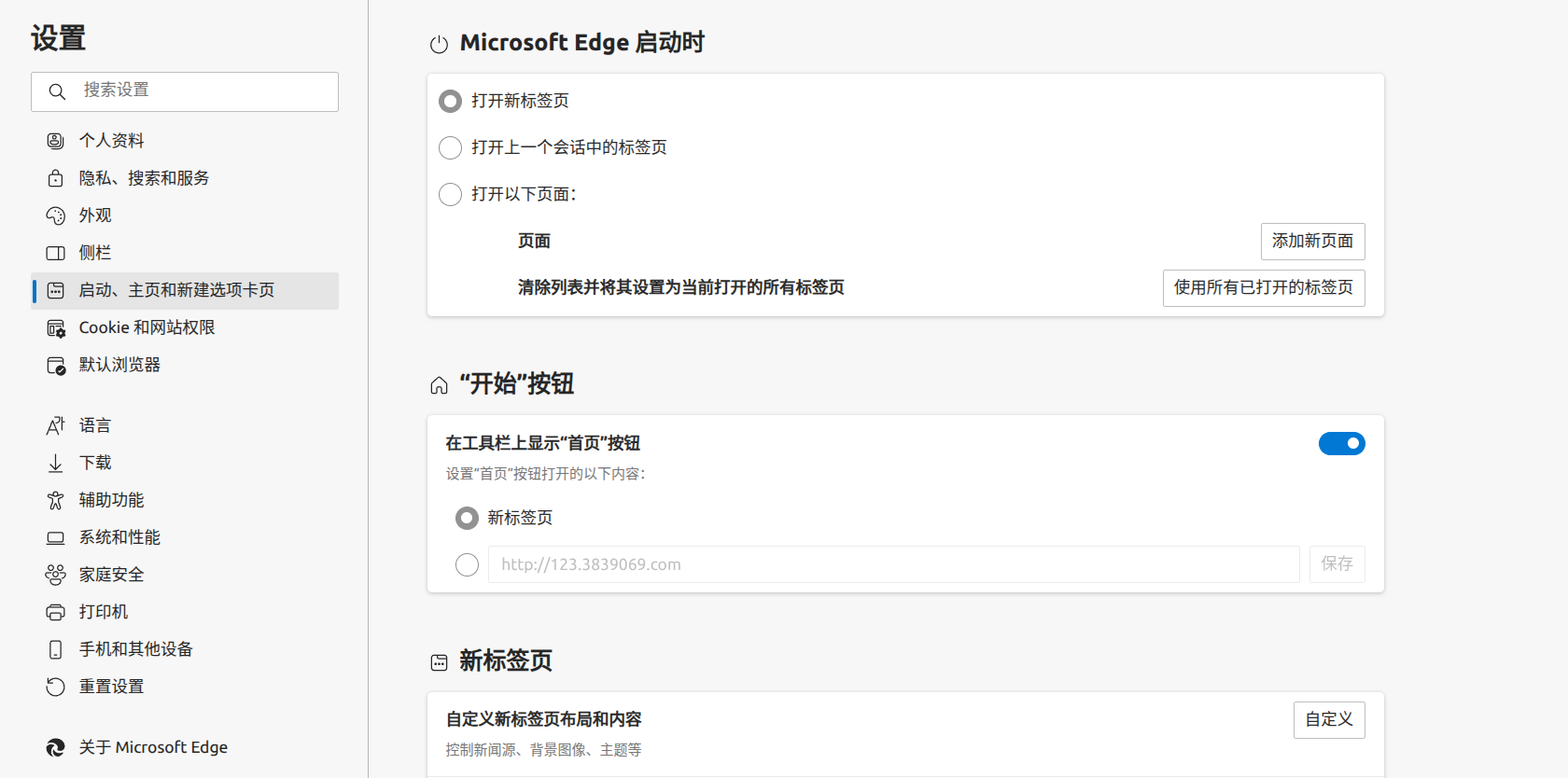Select 打开上一个会话中的标签页 radio option
The width and height of the screenshot is (1568, 778).
pos(451,147)
